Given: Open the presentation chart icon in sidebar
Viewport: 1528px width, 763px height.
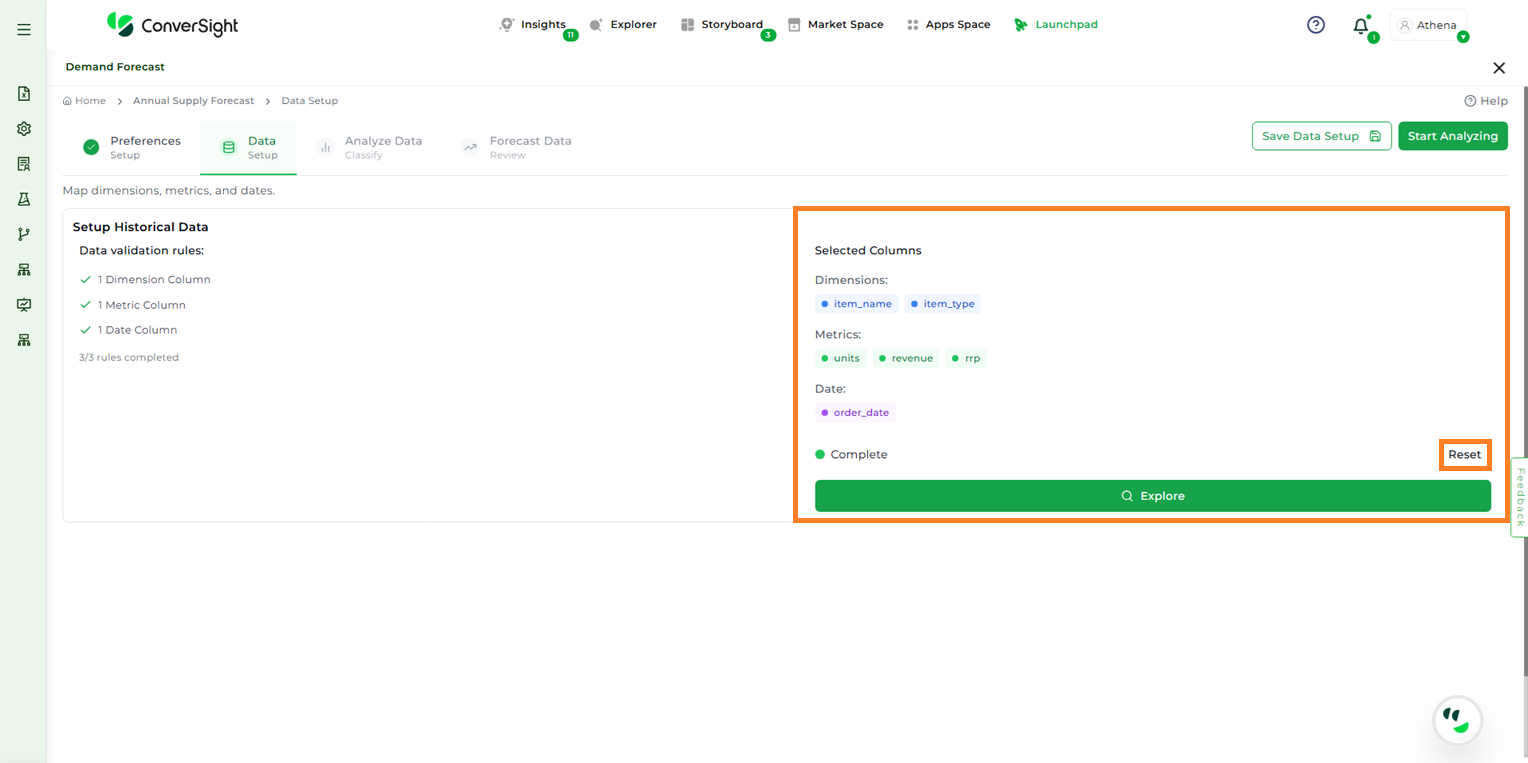Looking at the screenshot, I should pyautogui.click(x=24, y=305).
